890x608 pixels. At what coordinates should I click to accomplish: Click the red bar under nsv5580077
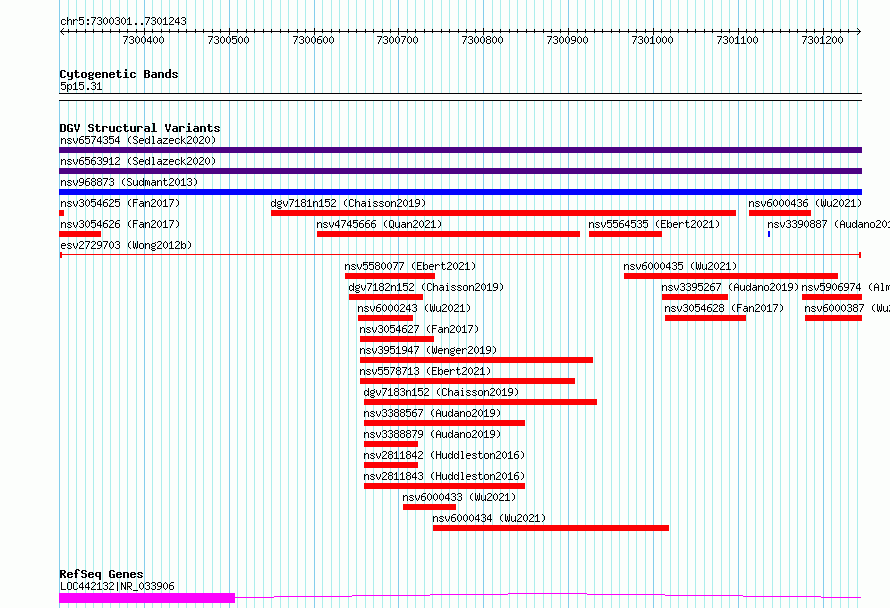(x=390, y=276)
